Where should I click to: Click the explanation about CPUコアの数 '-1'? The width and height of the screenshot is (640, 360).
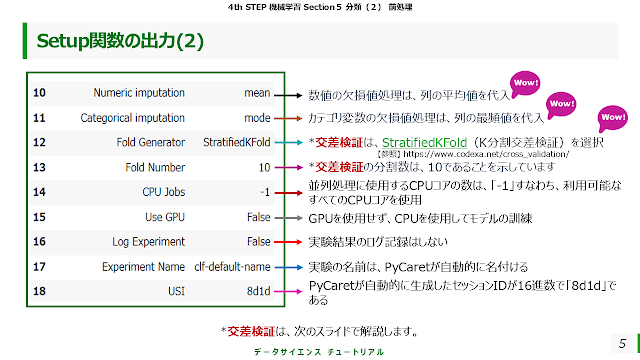[x=464, y=193]
